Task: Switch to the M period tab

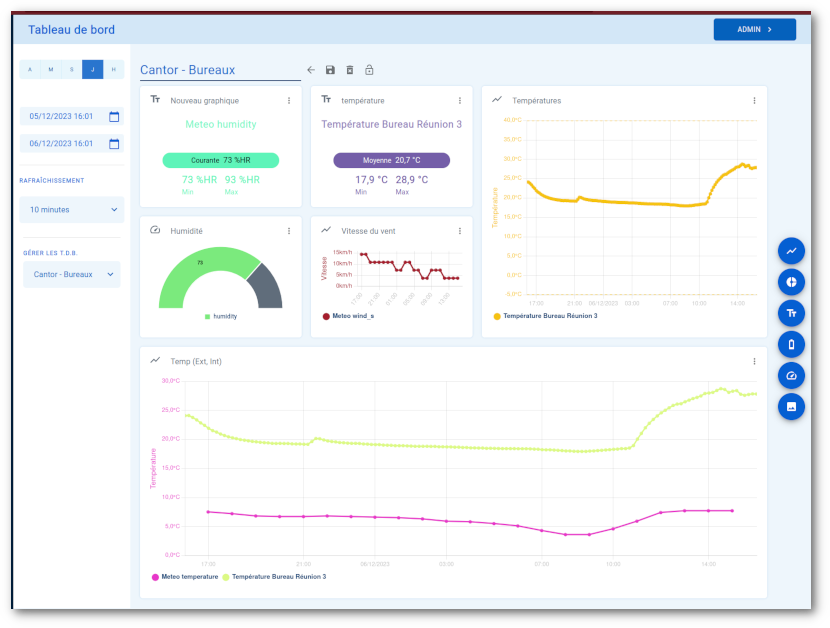Action: tap(51, 69)
